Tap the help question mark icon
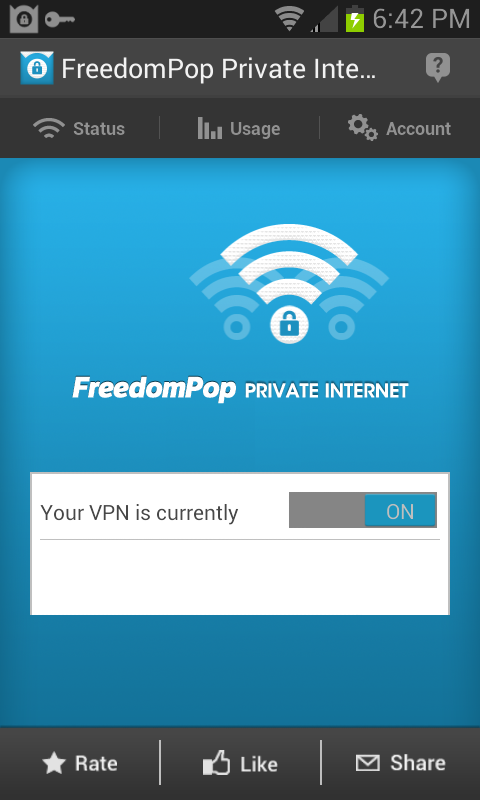This screenshot has width=480, height=800. (x=438, y=68)
